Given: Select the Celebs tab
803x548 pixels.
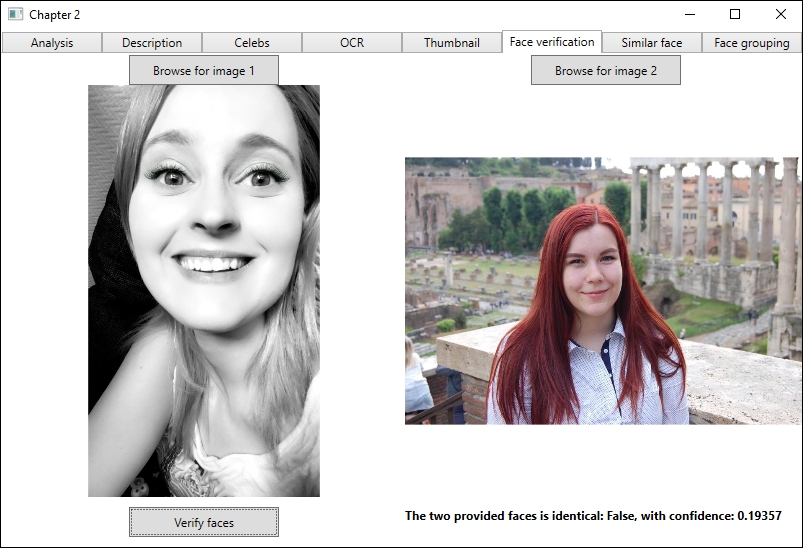Looking at the screenshot, I should click(x=252, y=43).
